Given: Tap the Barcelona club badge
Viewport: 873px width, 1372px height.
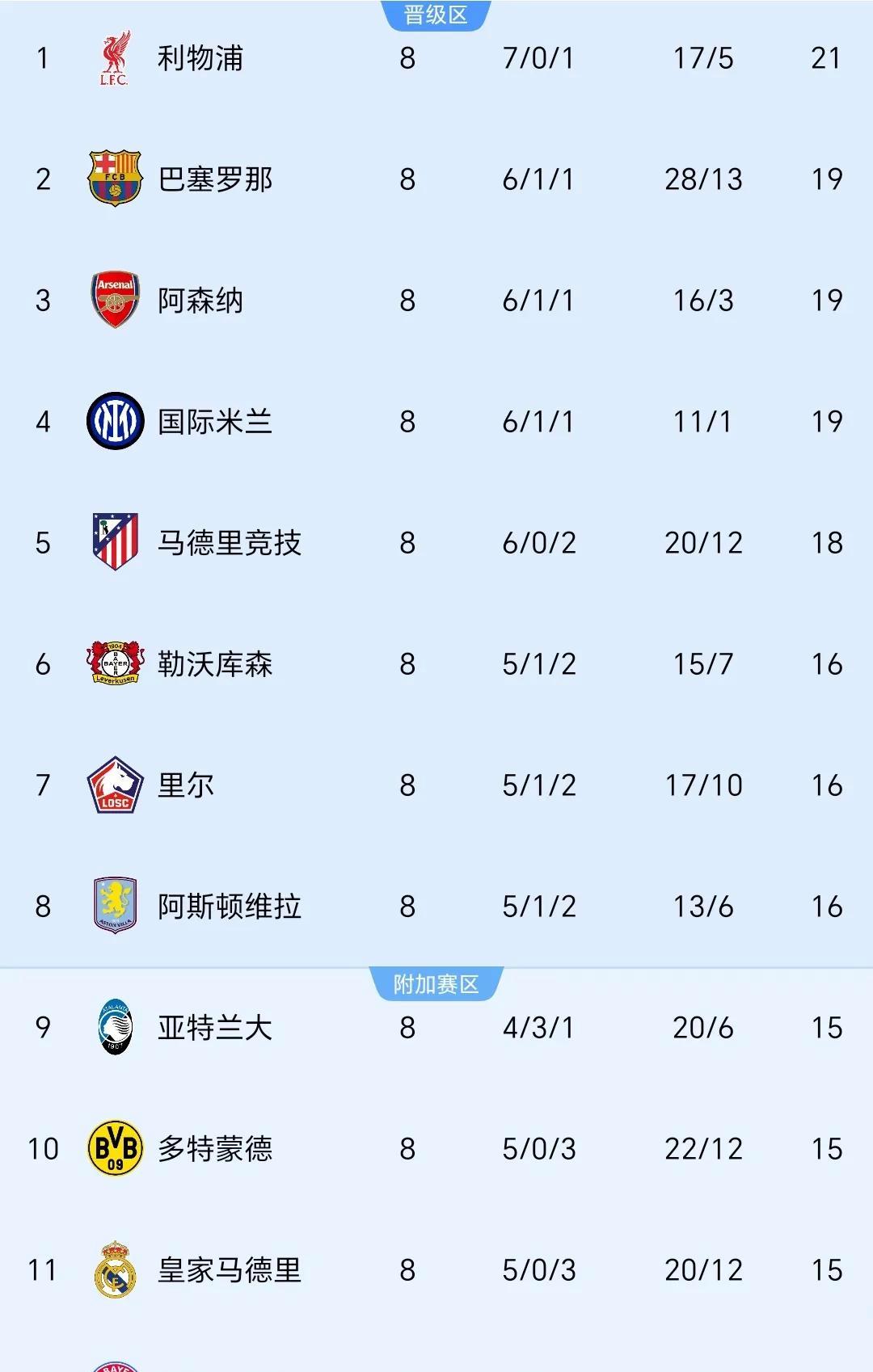Looking at the screenshot, I should (x=115, y=179).
